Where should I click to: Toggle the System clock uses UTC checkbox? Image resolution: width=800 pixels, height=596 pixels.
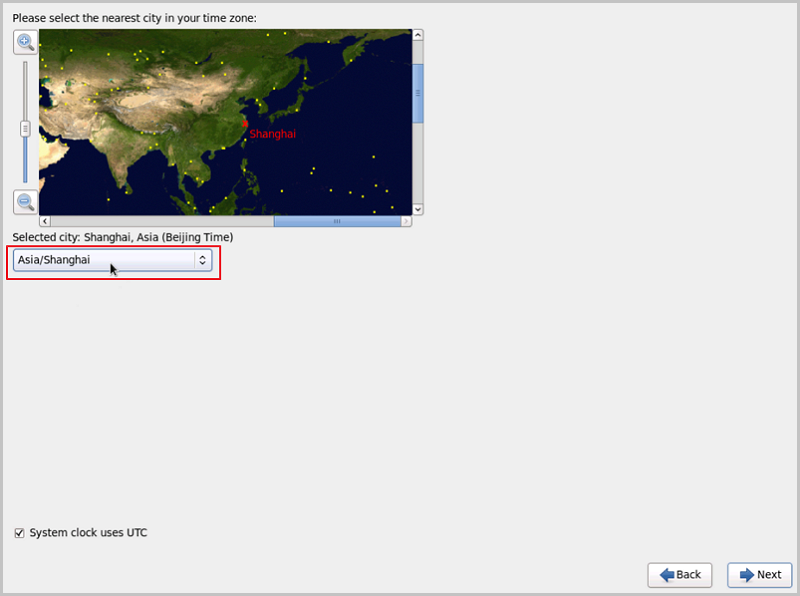(x=19, y=533)
